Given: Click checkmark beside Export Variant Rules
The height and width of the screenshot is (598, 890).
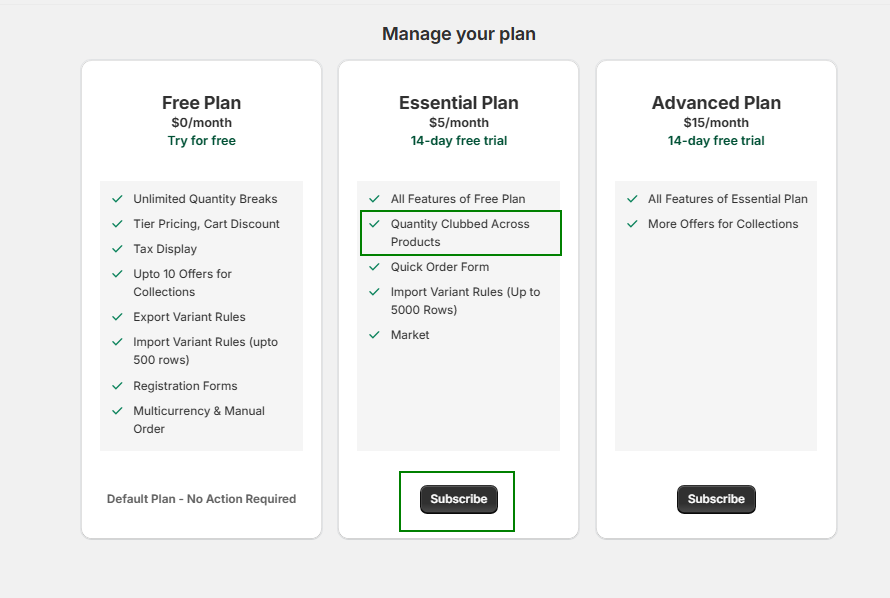Looking at the screenshot, I should point(118,317).
